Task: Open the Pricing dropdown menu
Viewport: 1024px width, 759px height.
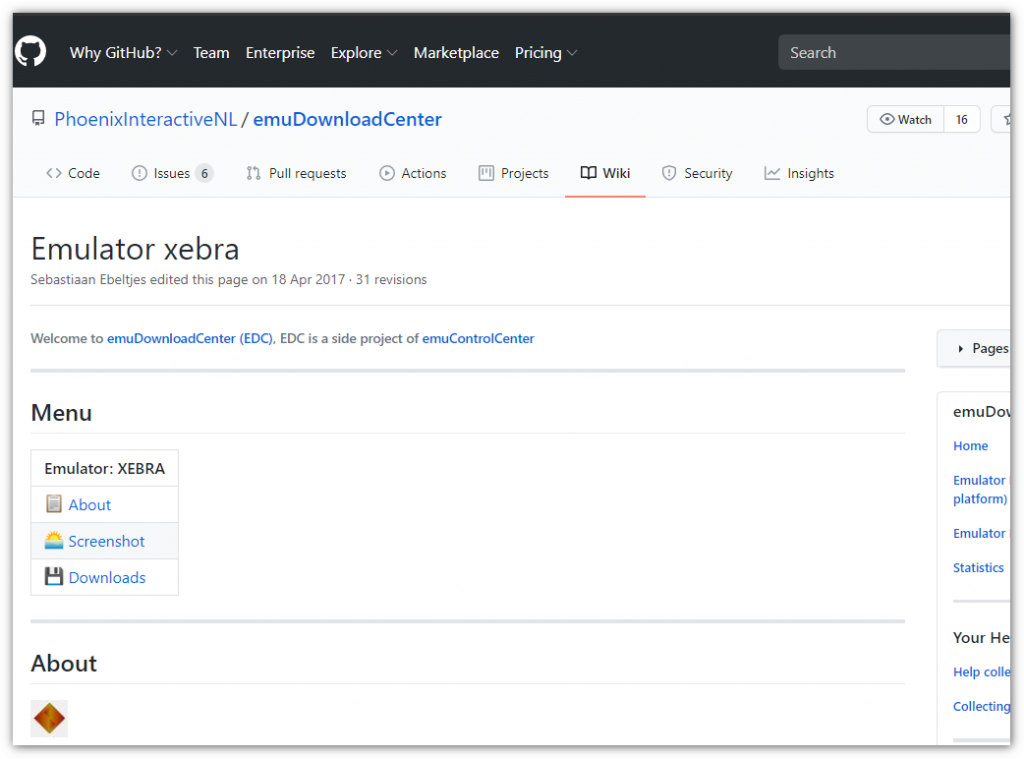Action: click(x=545, y=53)
